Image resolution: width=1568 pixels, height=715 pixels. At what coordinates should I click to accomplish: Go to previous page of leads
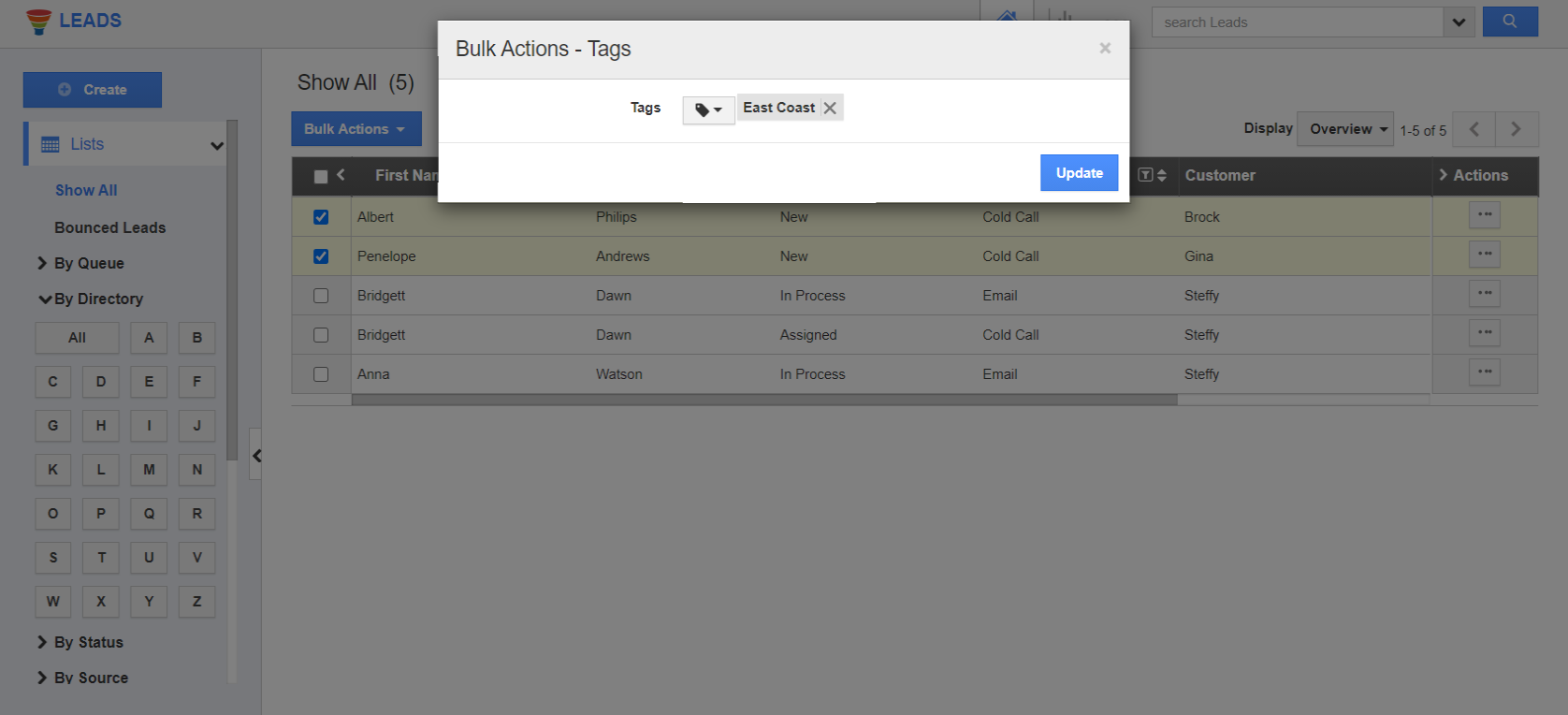tap(1474, 129)
